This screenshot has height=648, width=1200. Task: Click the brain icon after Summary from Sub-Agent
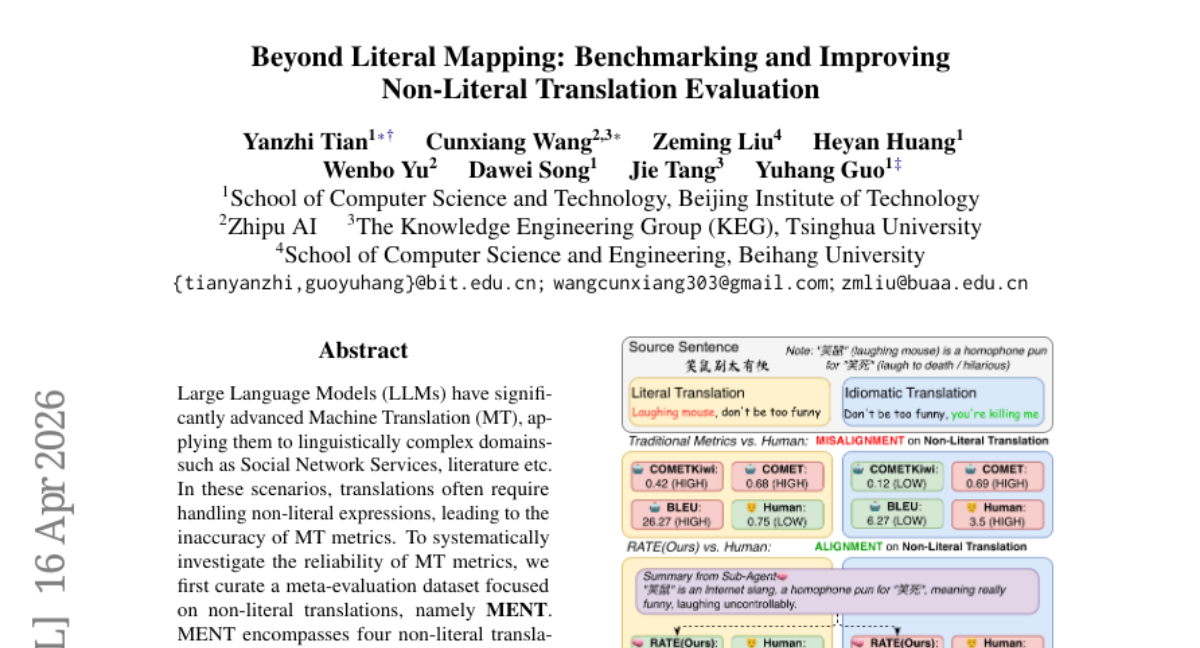783,576
